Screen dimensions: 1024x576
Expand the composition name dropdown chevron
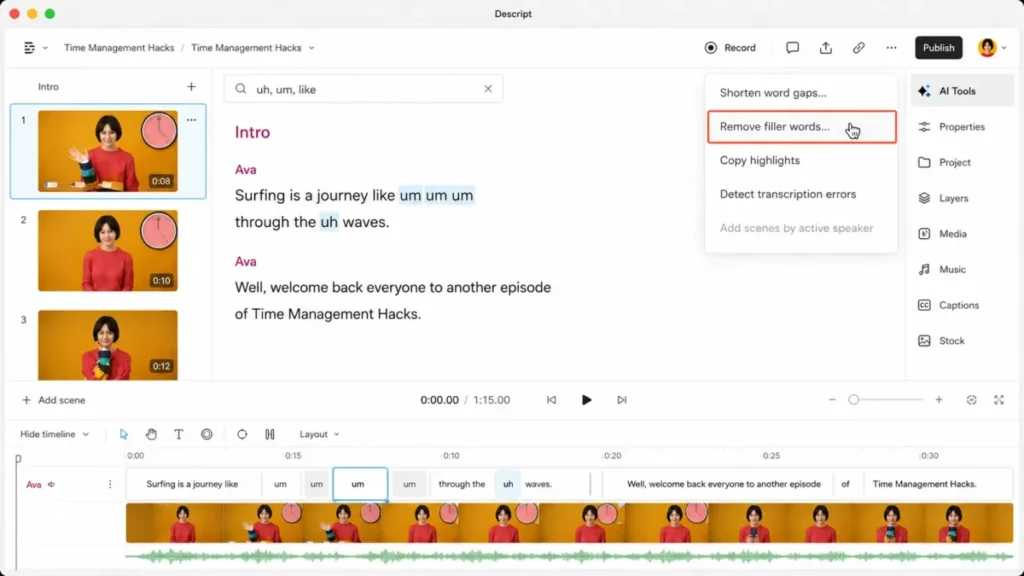(x=312, y=48)
